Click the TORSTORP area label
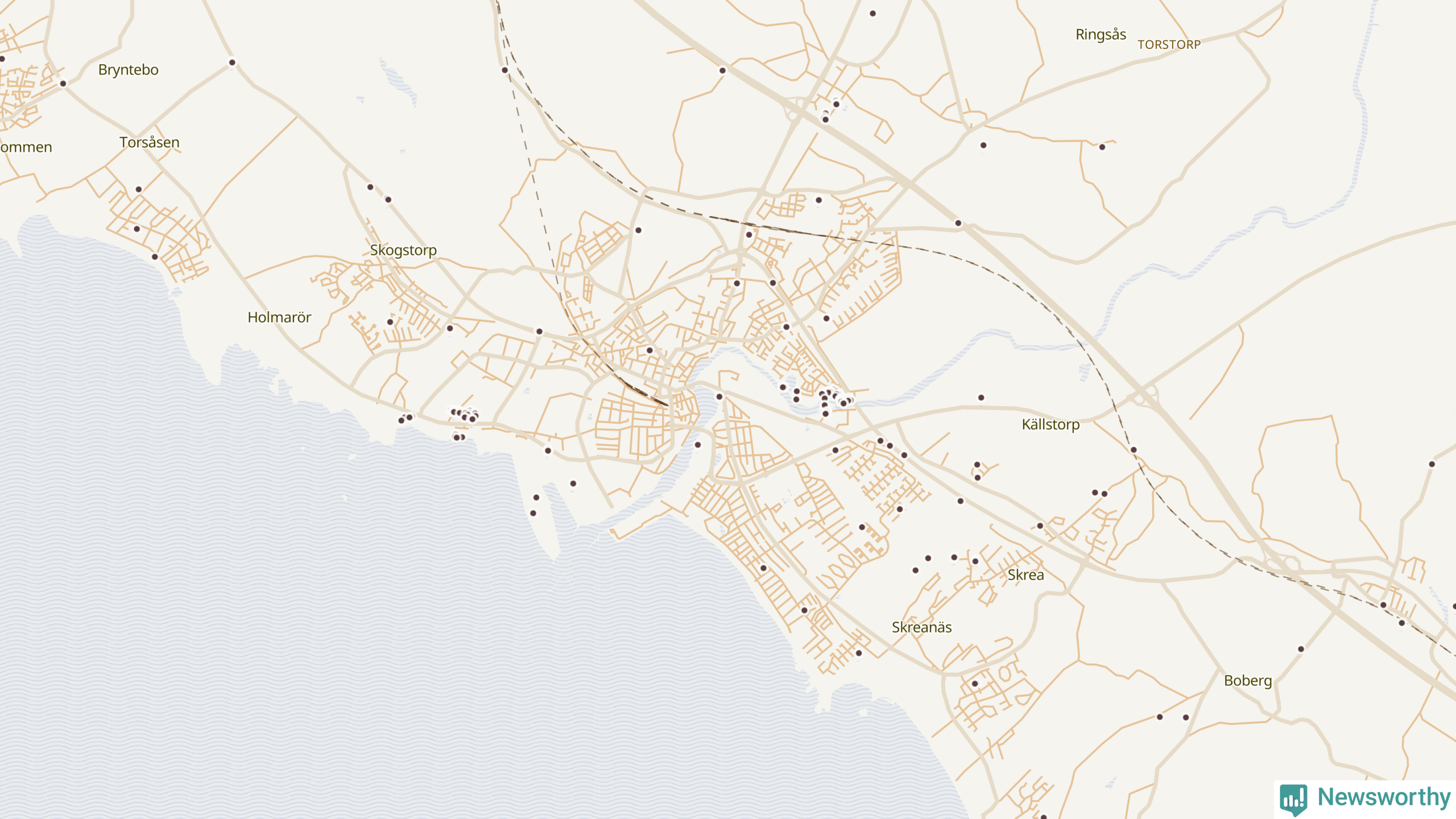The image size is (1456, 819). (1169, 45)
